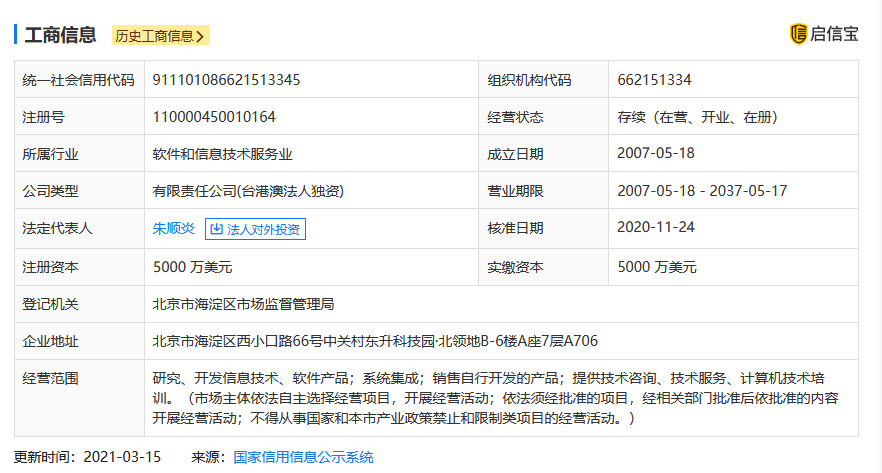Click the 公司类型 label cell
Screen dimensions: 882x473
79,191
